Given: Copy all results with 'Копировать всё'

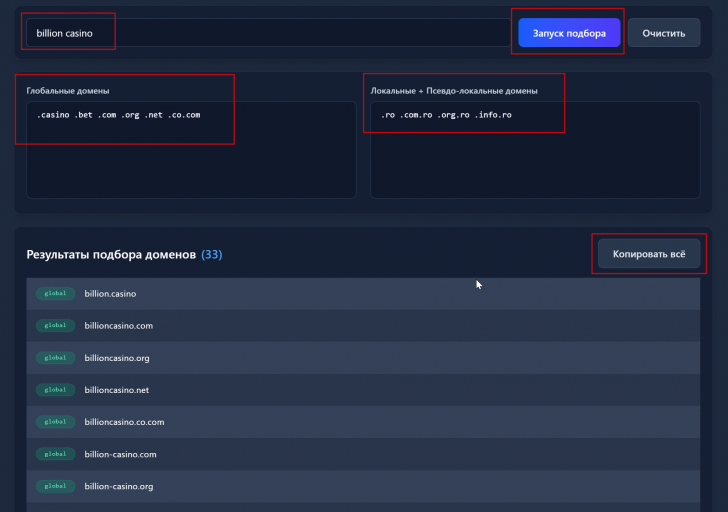Looking at the screenshot, I should pyautogui.click(x=649, y=254).
